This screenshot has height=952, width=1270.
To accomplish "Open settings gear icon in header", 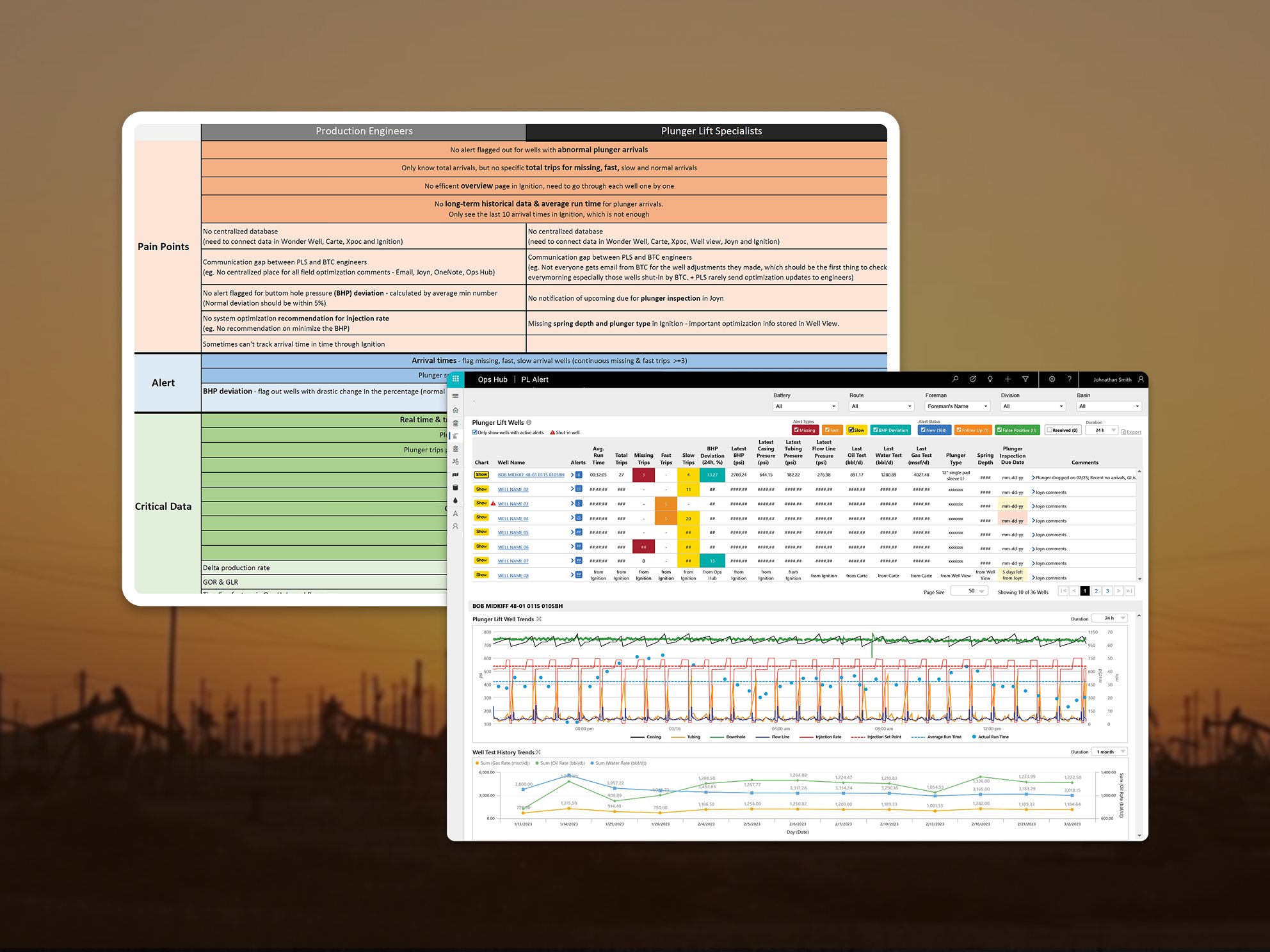I will pyautogui.click(x=1052, y=379).
